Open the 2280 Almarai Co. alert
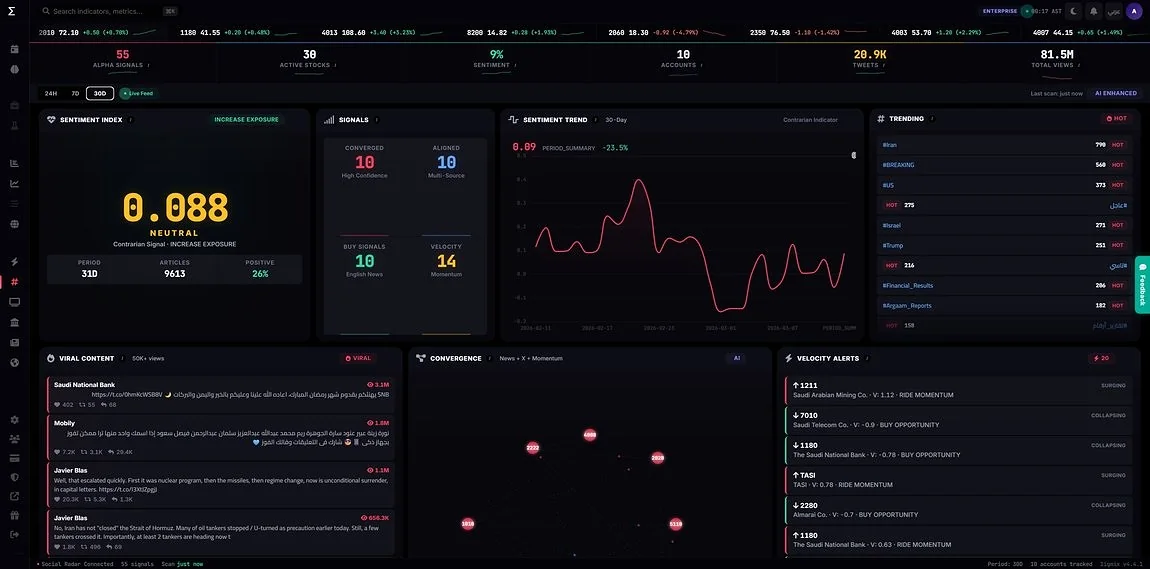Image resolution: width=1150 pixels, height=569 pixels. point(958,510)
